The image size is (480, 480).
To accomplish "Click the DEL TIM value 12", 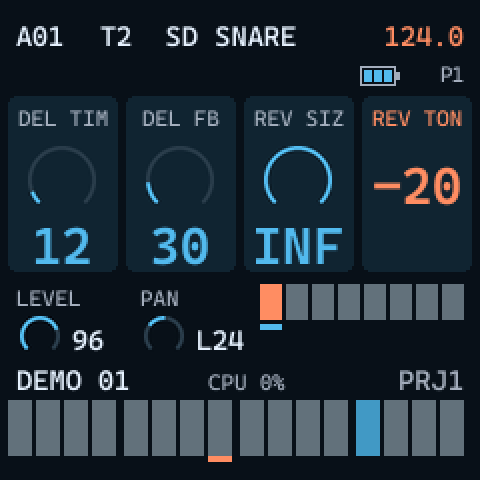I will point(62,246).
